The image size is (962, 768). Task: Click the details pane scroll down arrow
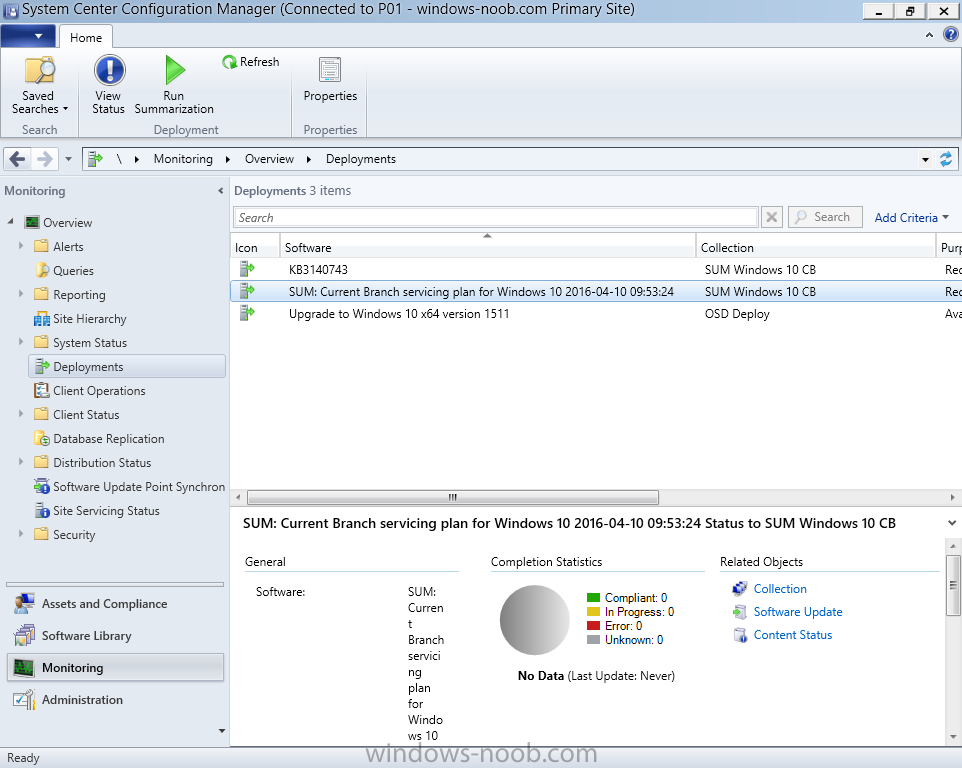953,736
